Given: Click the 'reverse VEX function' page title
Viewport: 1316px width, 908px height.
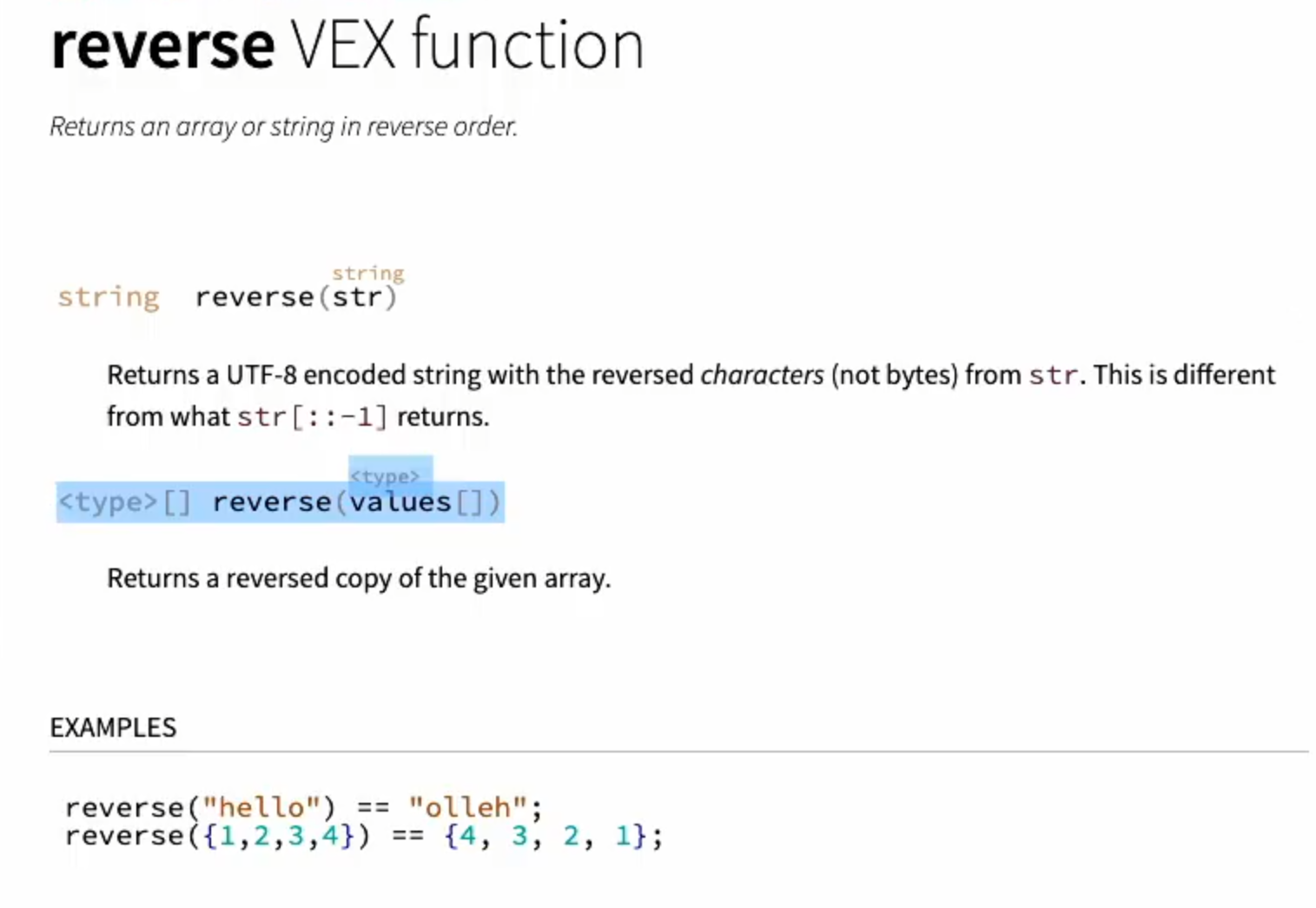Looking at the screenshot, I should [x=347, y=45].
